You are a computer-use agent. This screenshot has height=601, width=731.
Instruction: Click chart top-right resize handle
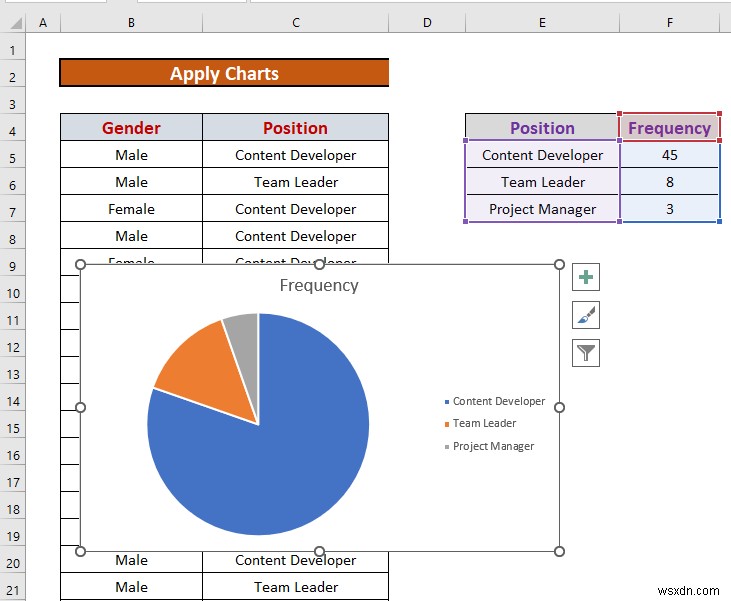click(559, 264)
